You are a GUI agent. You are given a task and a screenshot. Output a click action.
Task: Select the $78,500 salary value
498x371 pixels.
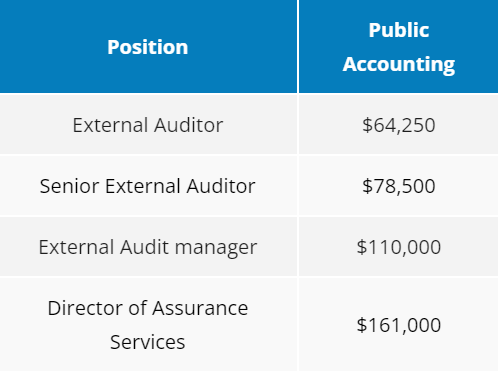tap(399, 186)
